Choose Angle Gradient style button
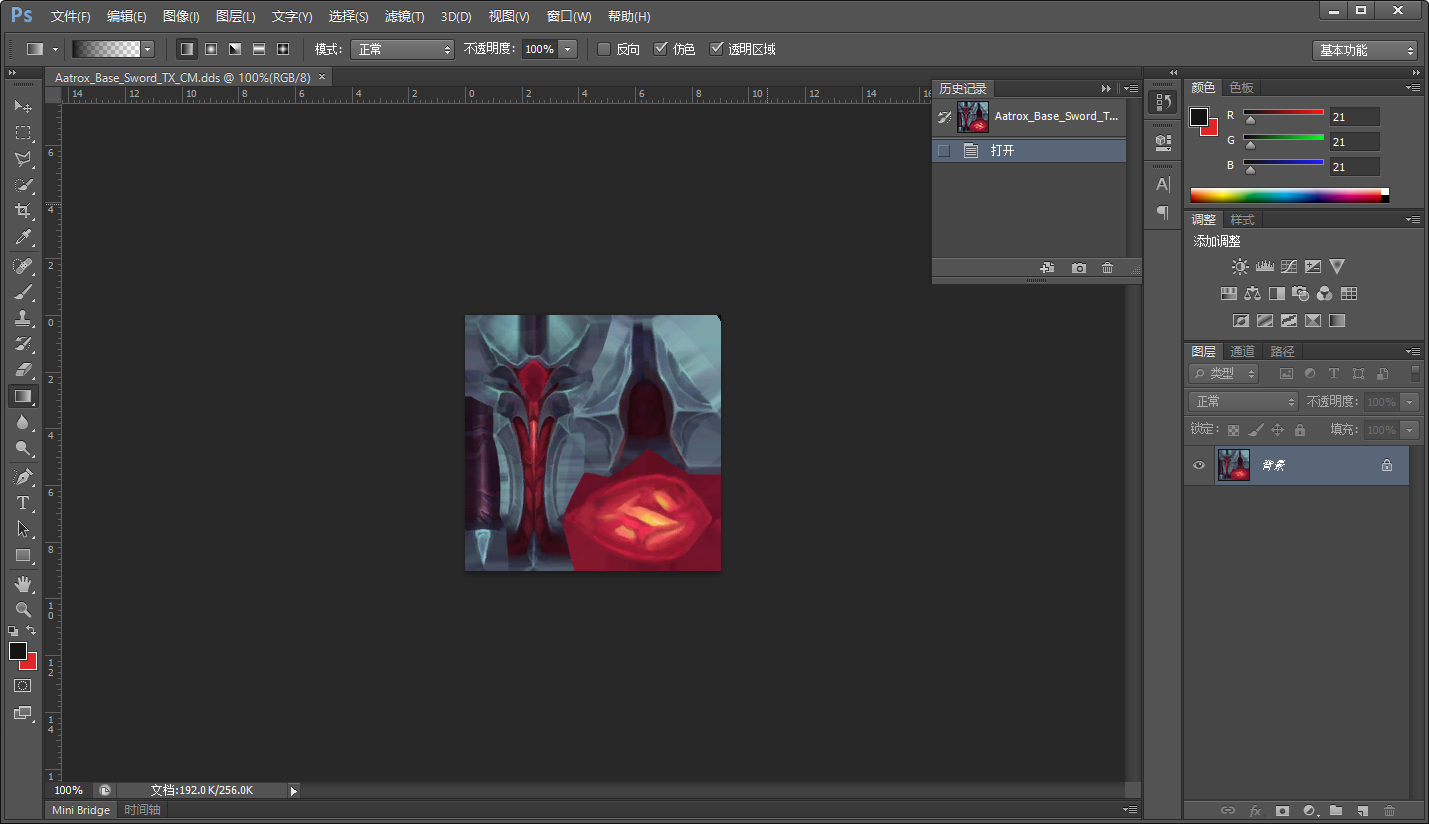 click(235, 49)
